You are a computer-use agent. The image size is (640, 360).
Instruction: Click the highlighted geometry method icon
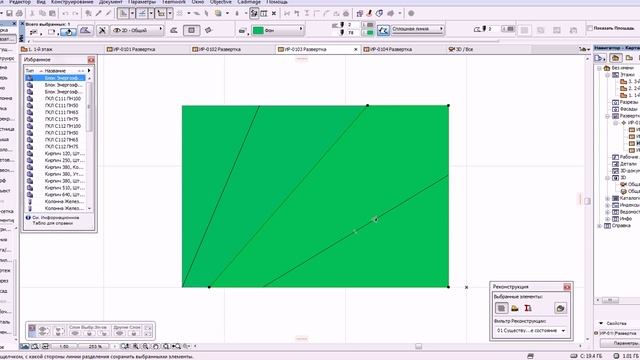coord(68,31)
